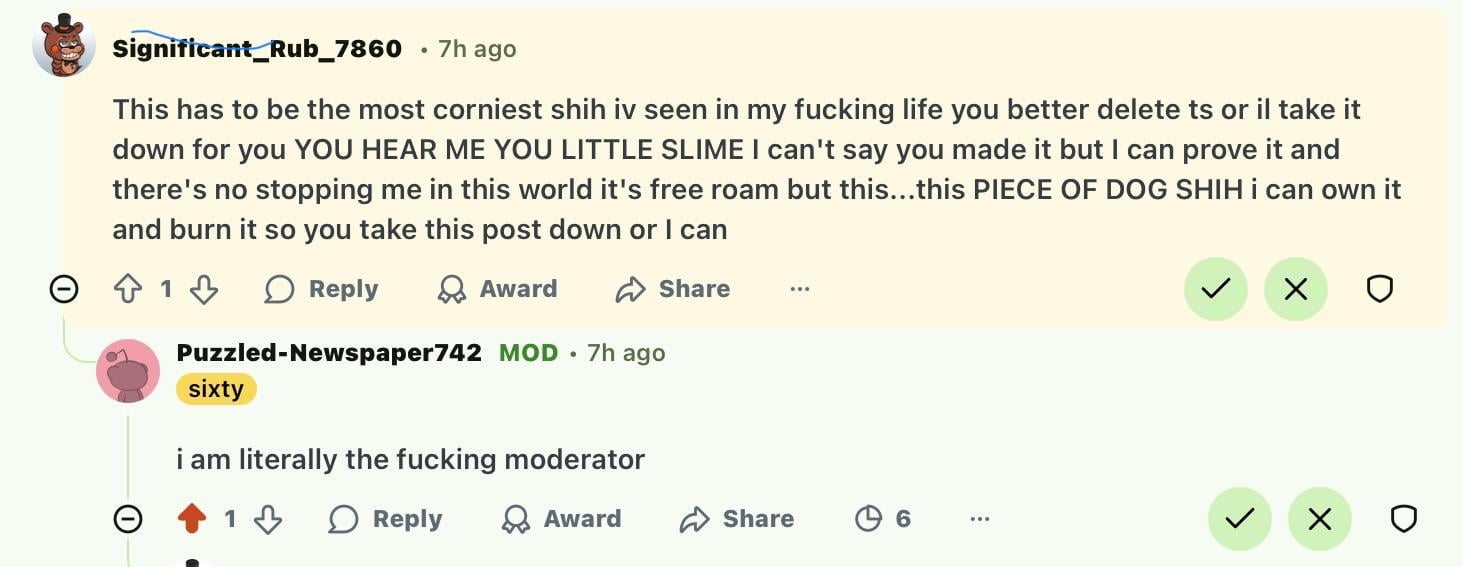
Task: Approve Significant_Rub_7860's comment with checkmark
Action: coord(1215,290)
